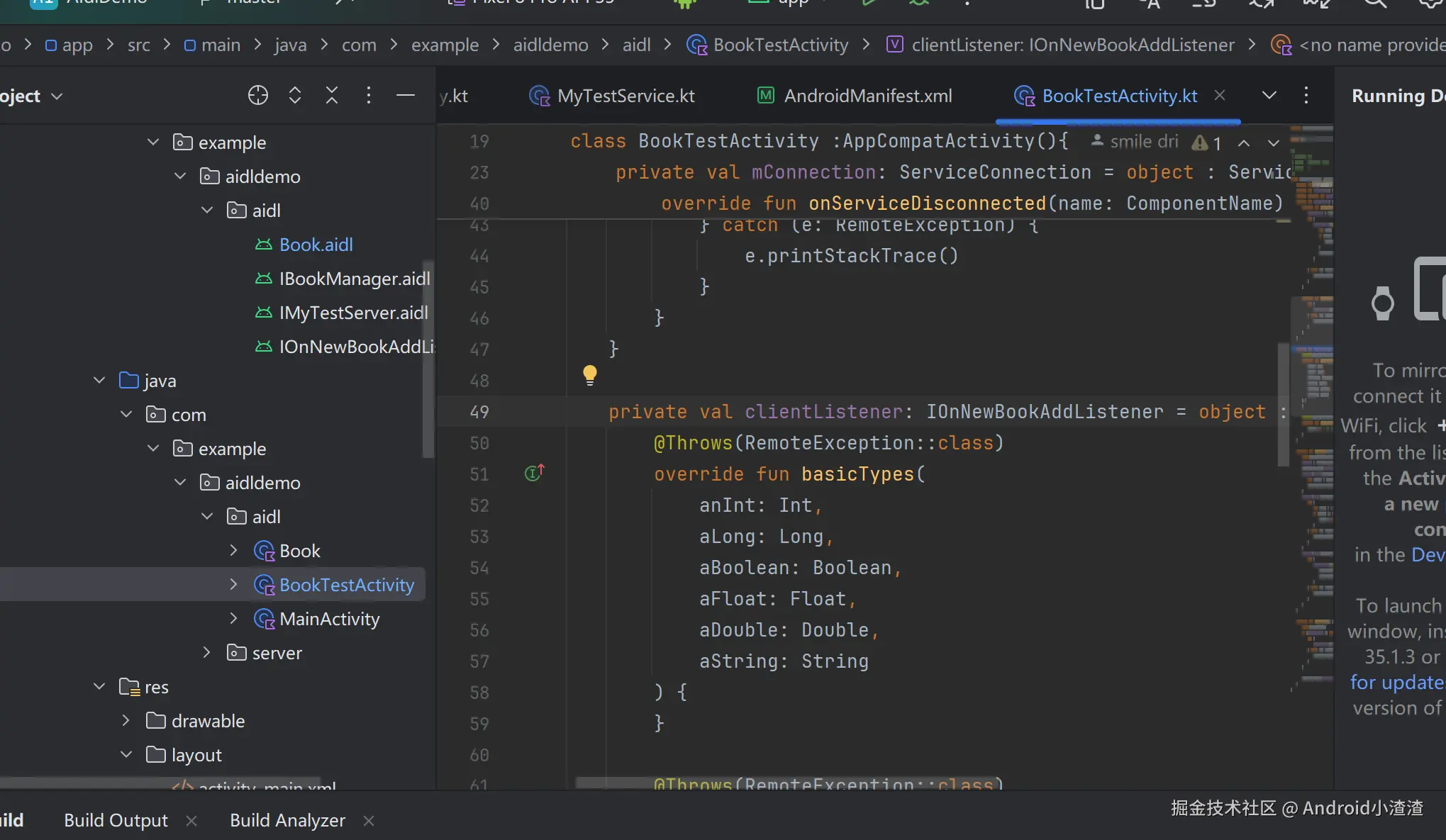Screen dimensions: 1446x840
Task: Expand the drawable folder
Action: pos(126,720)
